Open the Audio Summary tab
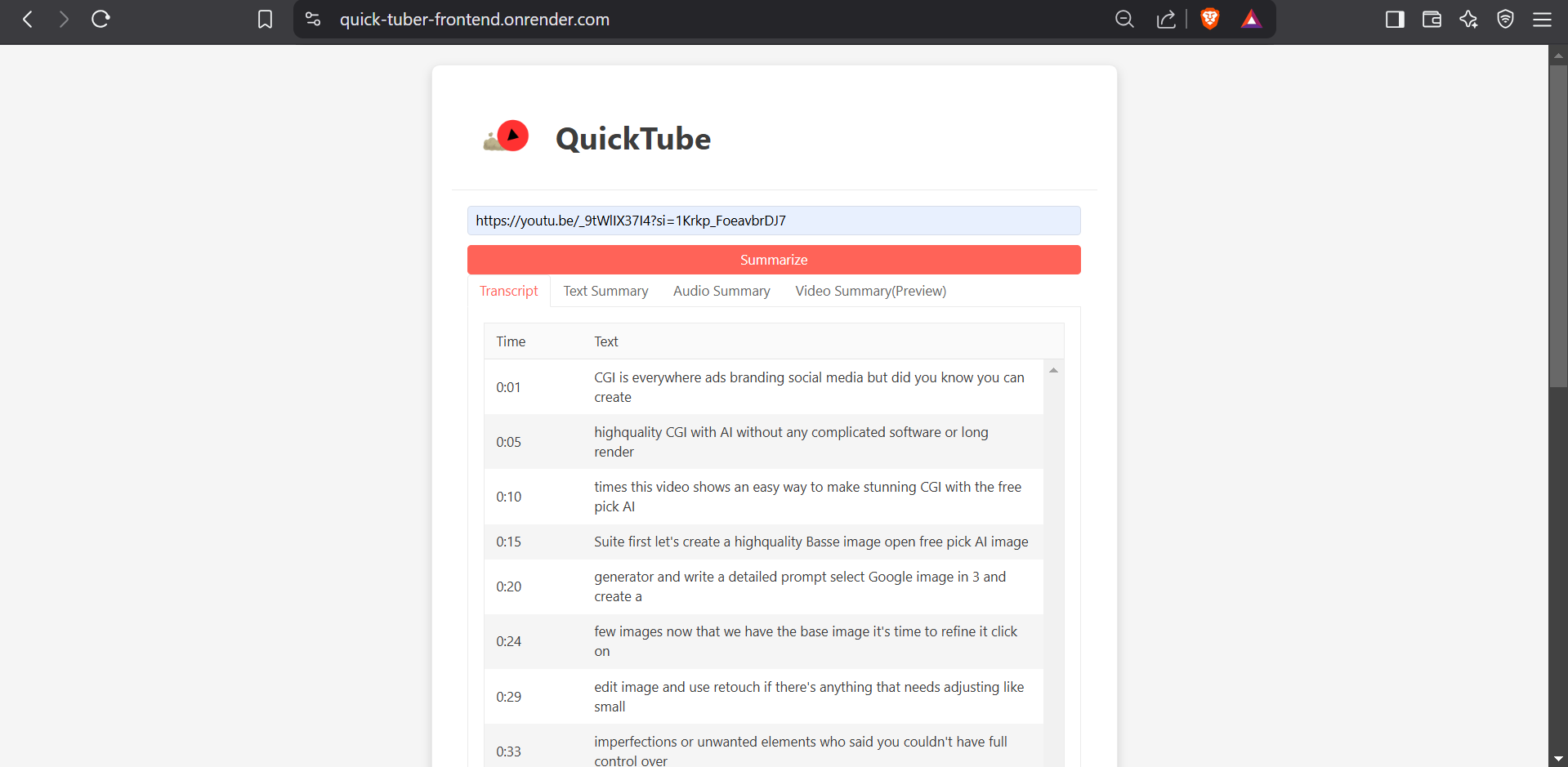 [721, 291]
